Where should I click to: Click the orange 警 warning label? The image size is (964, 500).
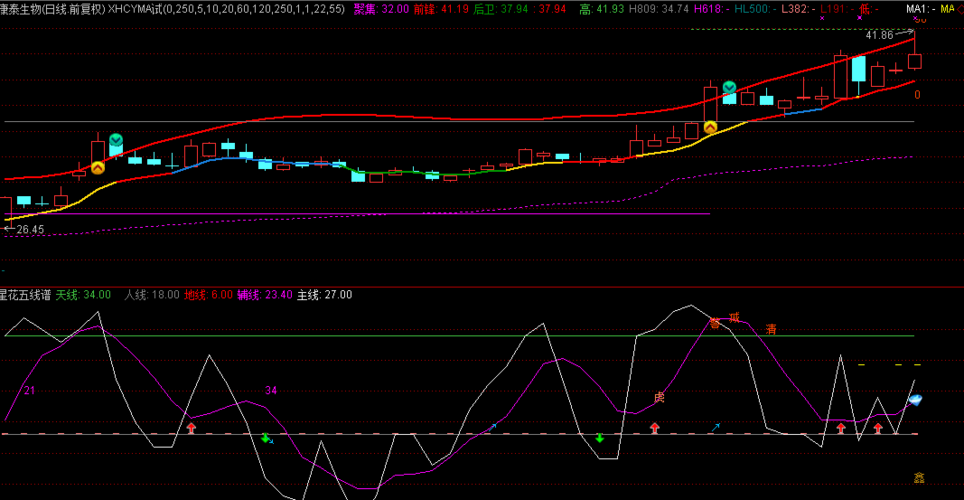(714, 323)
